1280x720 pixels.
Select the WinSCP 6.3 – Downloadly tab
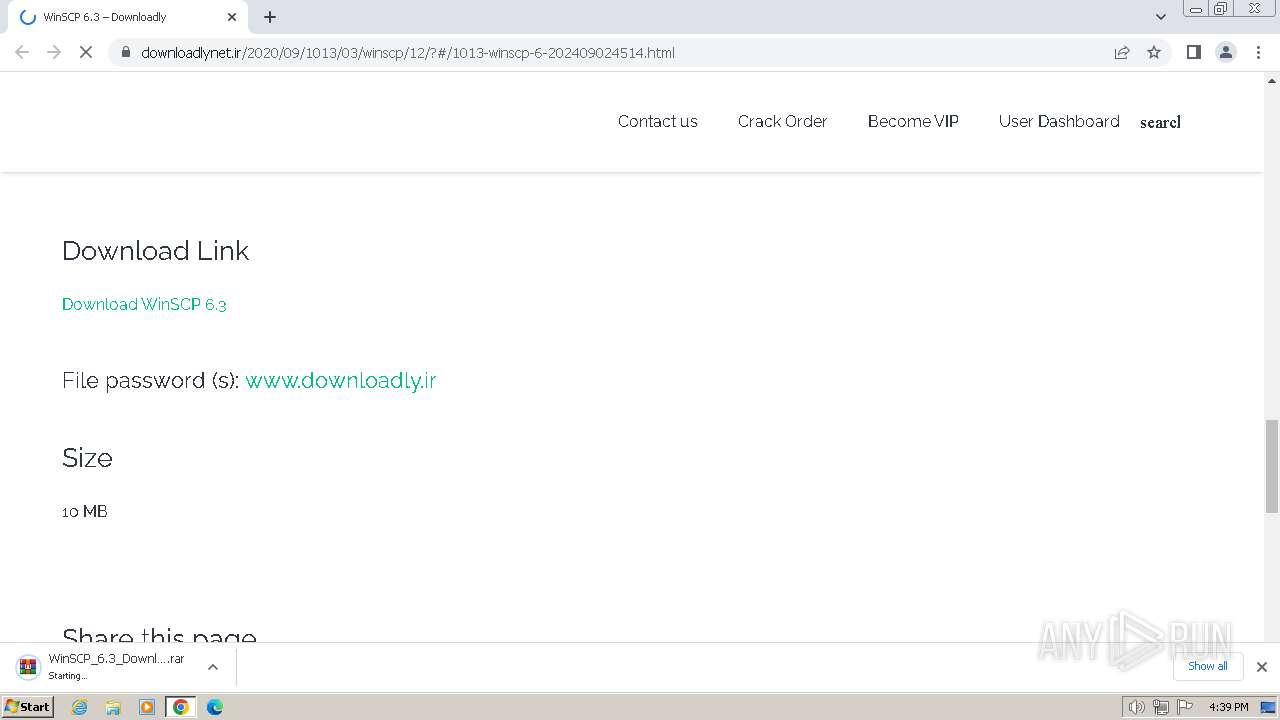126,17
